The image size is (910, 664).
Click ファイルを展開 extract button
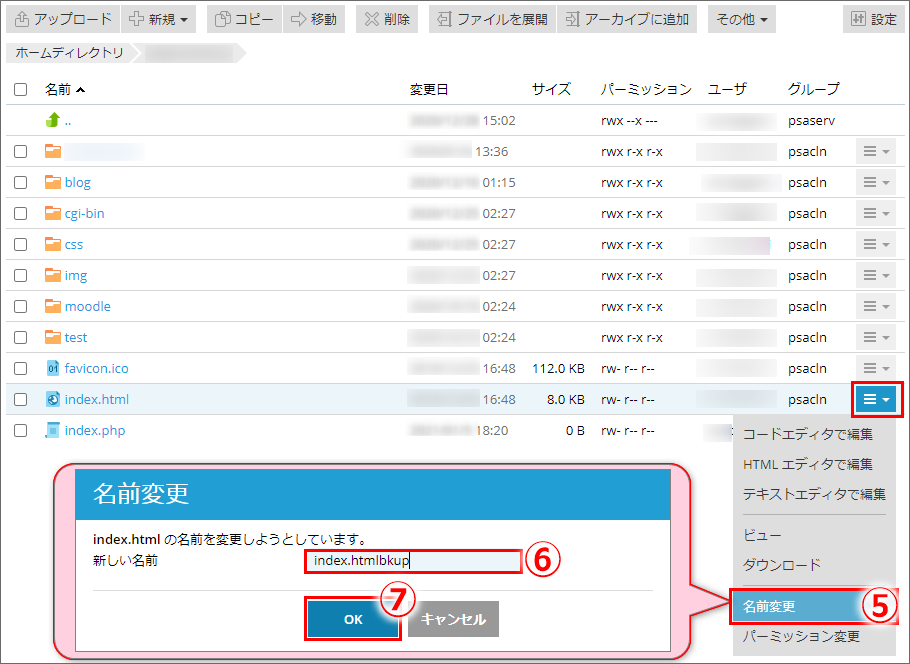[x=493, y=19]
